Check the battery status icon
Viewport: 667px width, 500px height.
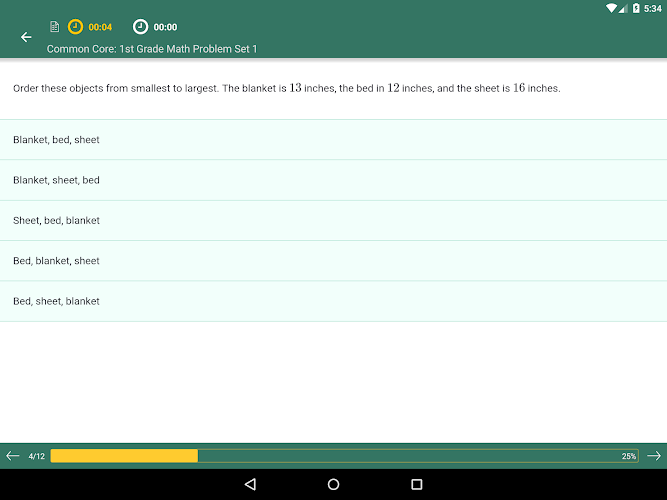636,8
